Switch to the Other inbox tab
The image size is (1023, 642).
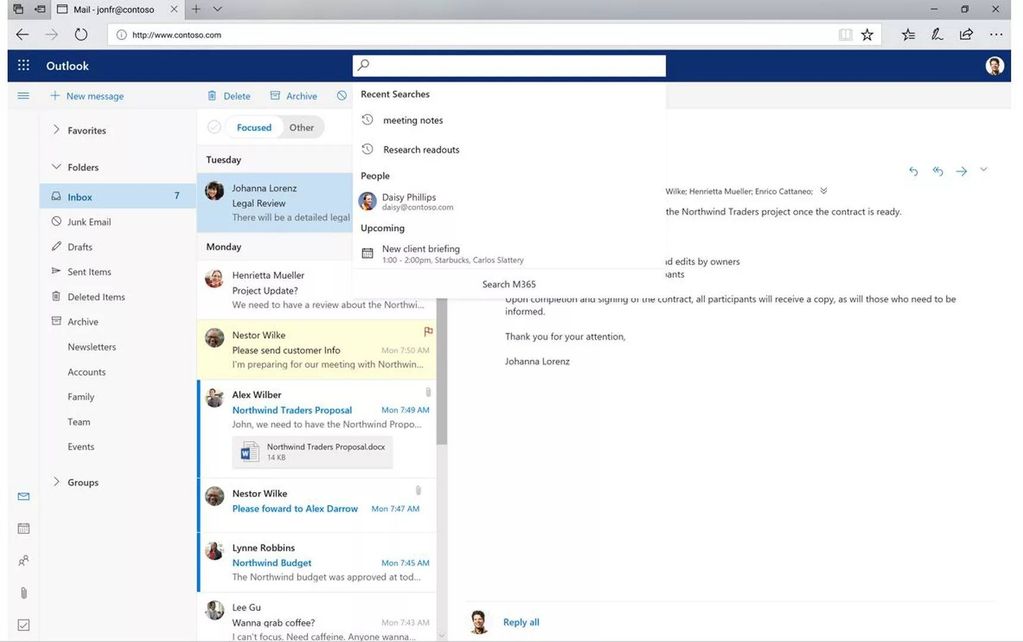(301, 127)
